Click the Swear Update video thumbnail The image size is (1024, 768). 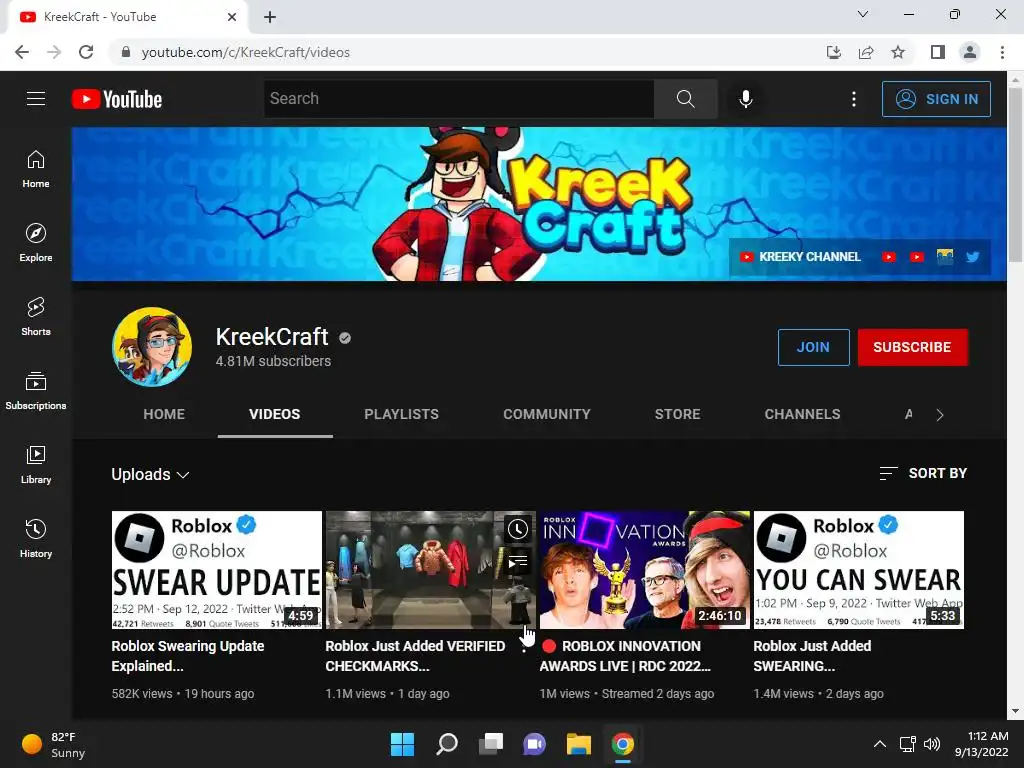coord(216,570)
